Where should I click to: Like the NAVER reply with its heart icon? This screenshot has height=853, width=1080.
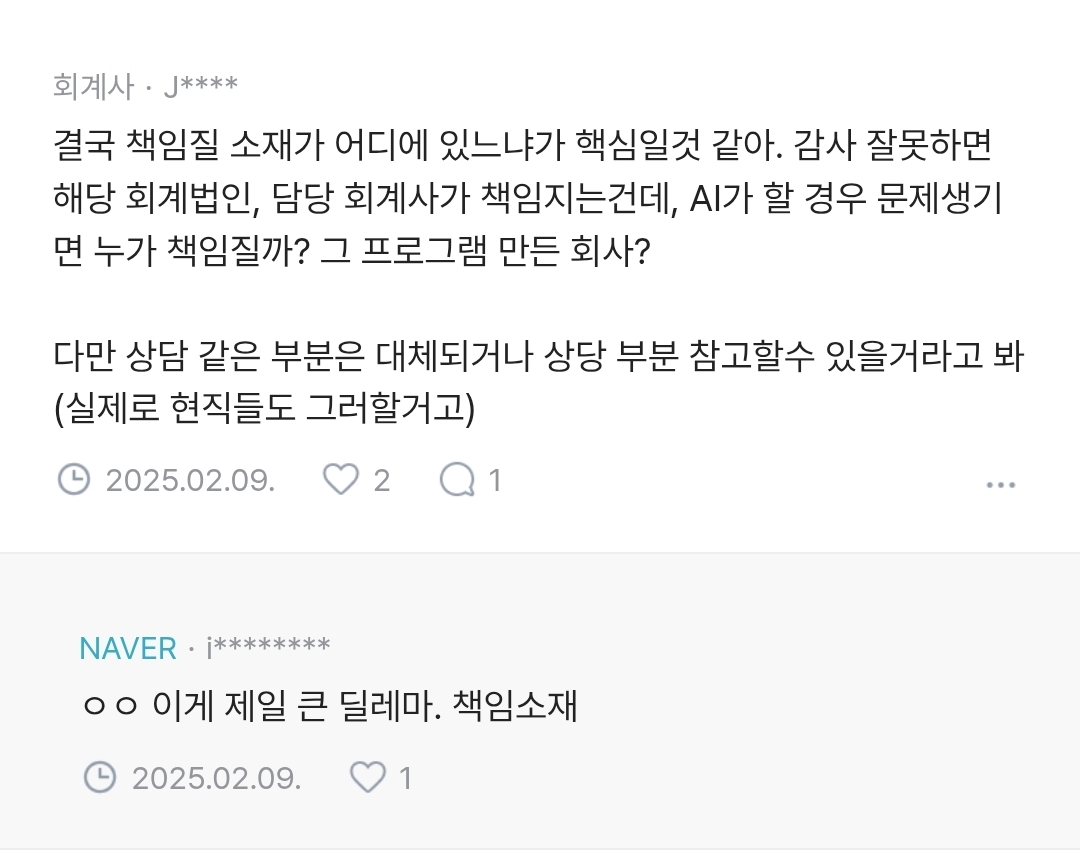(x=367, y=777)
